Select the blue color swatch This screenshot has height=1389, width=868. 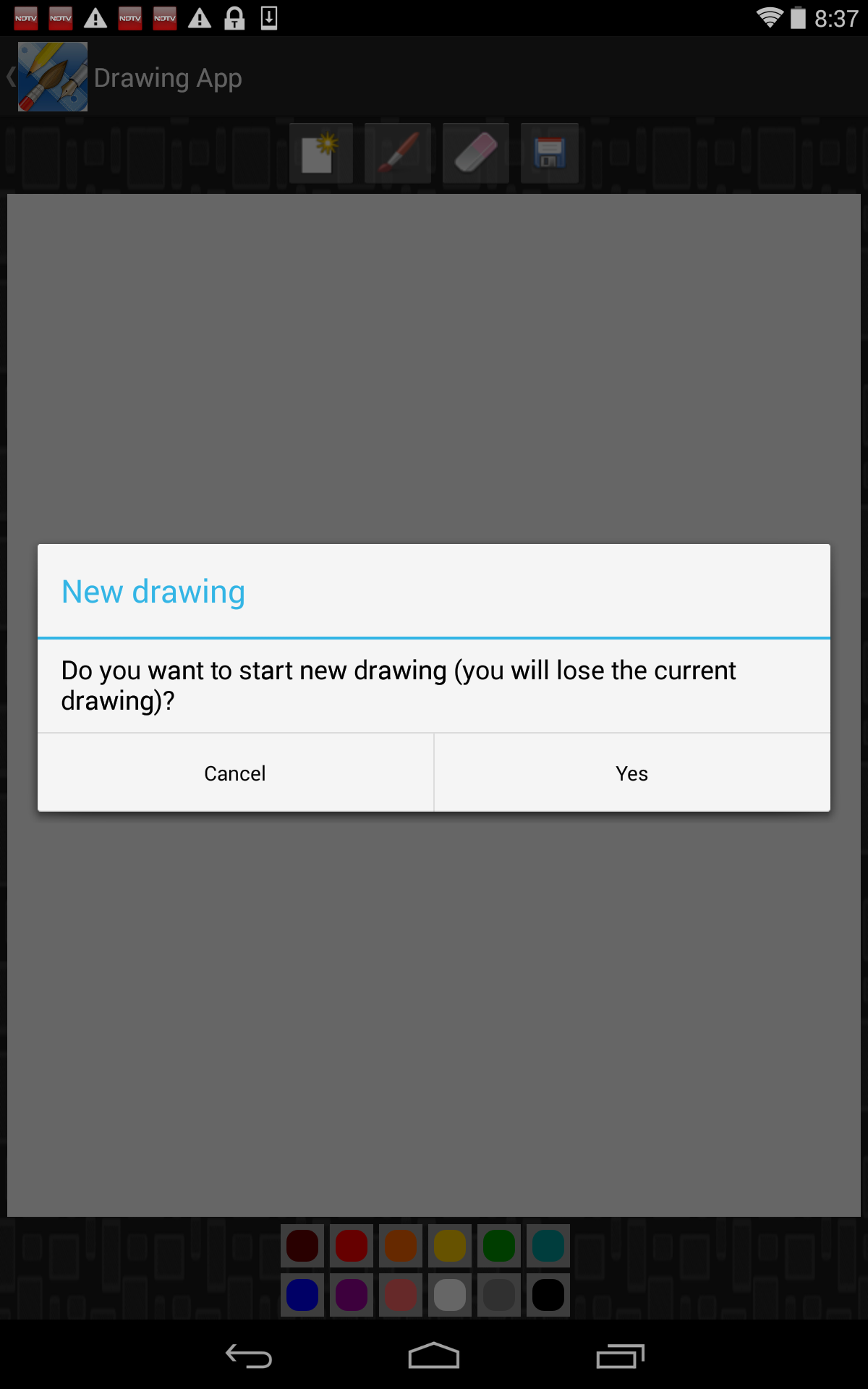click(302, 1295)
